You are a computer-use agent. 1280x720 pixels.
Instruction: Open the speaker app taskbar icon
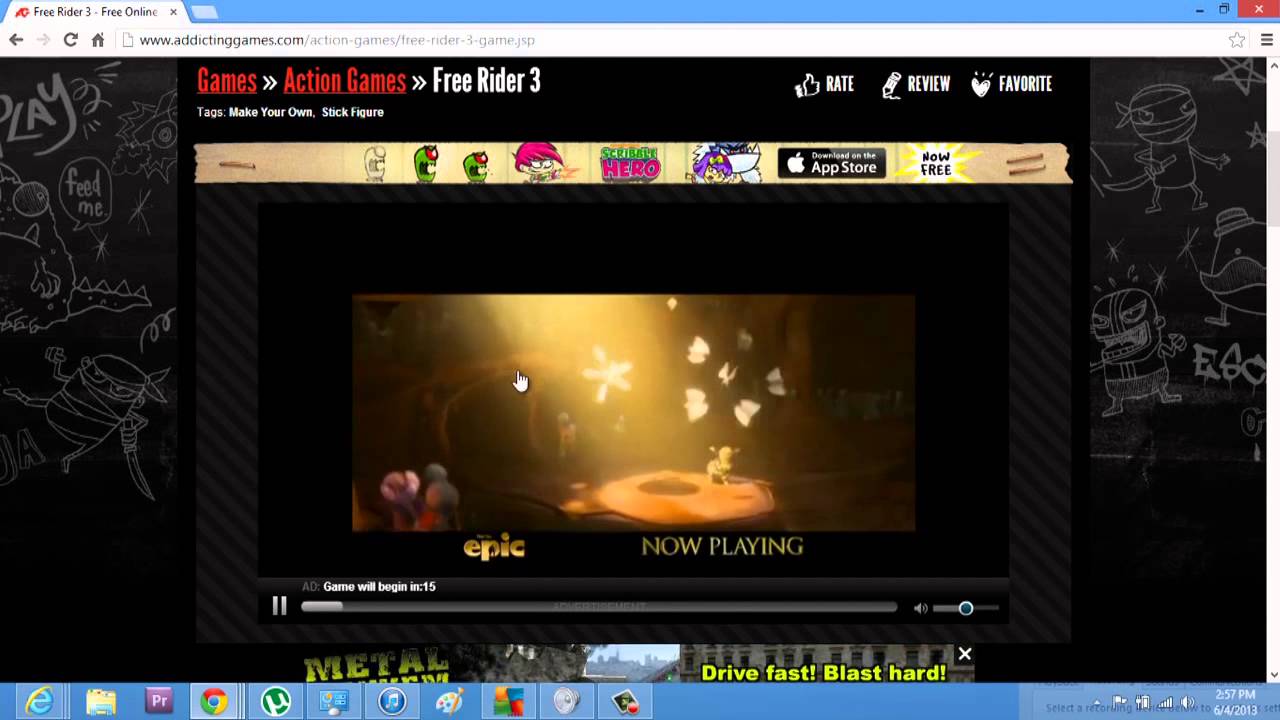(567, 702)
